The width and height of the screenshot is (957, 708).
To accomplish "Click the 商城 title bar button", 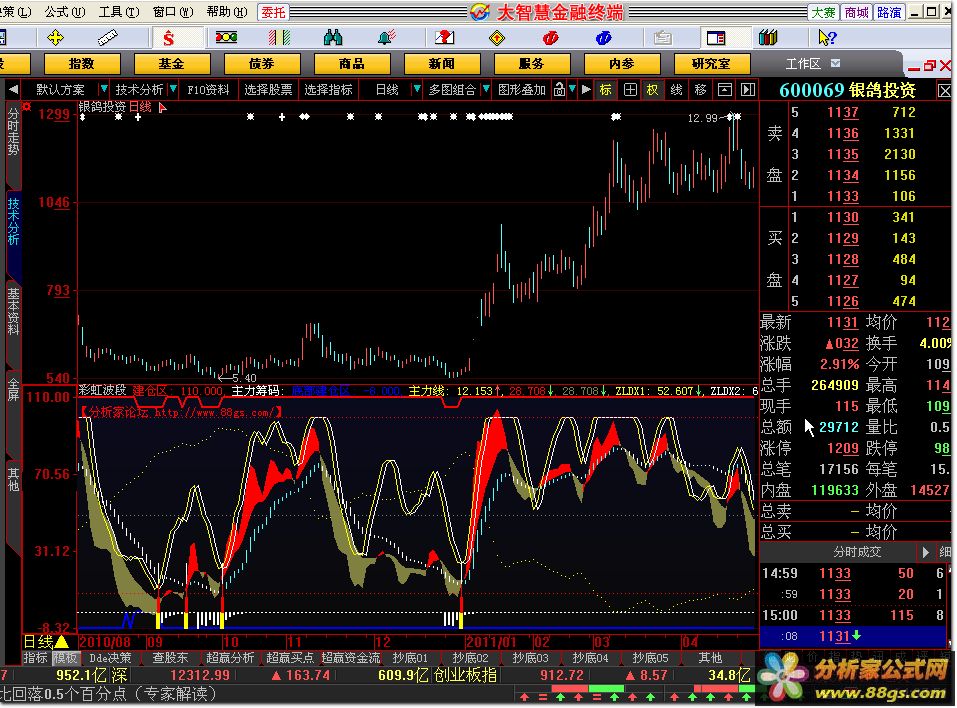I will (856, 12).
